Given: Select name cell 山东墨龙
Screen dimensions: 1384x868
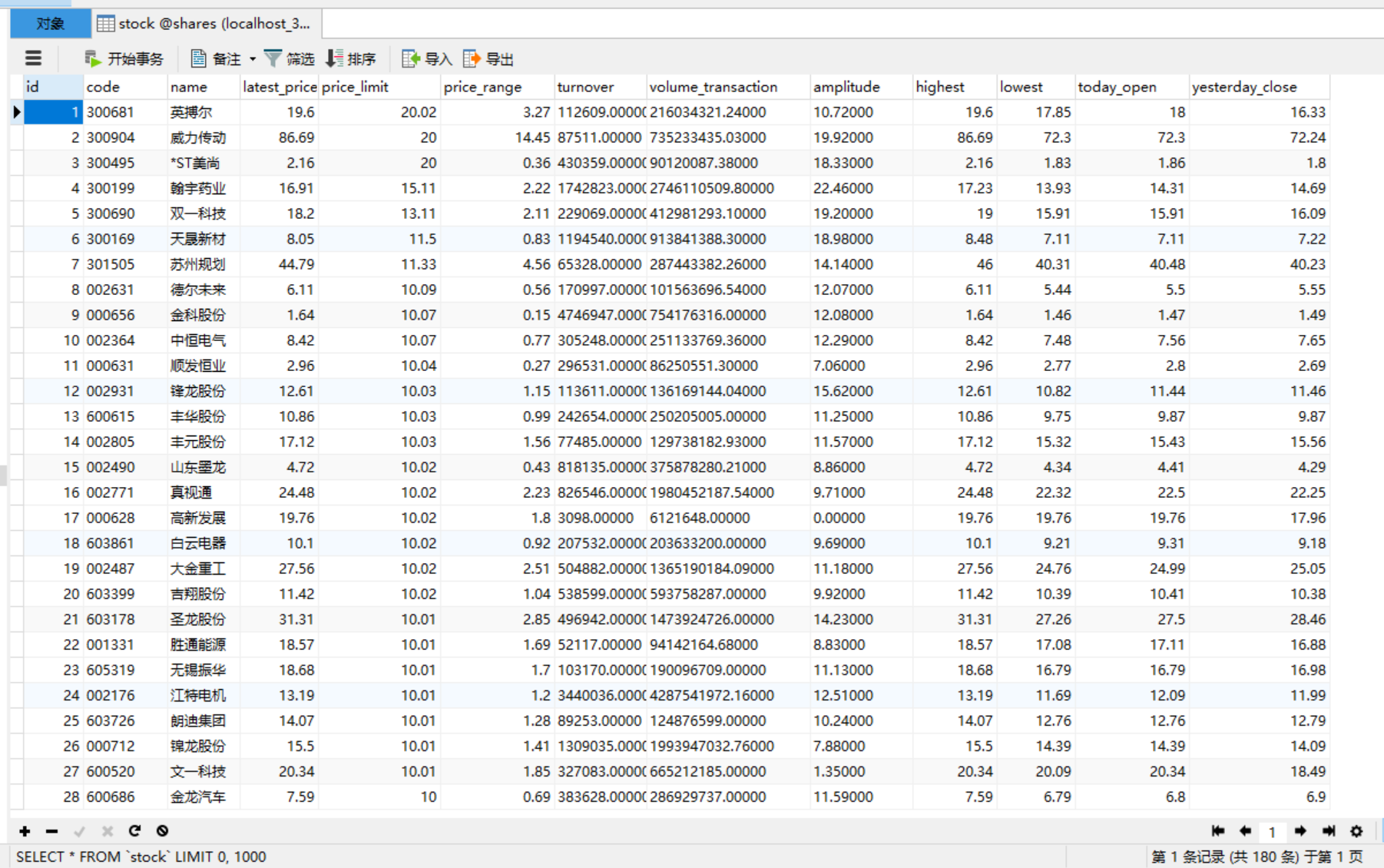Looking at the screenshot, I should click(204, 467).
